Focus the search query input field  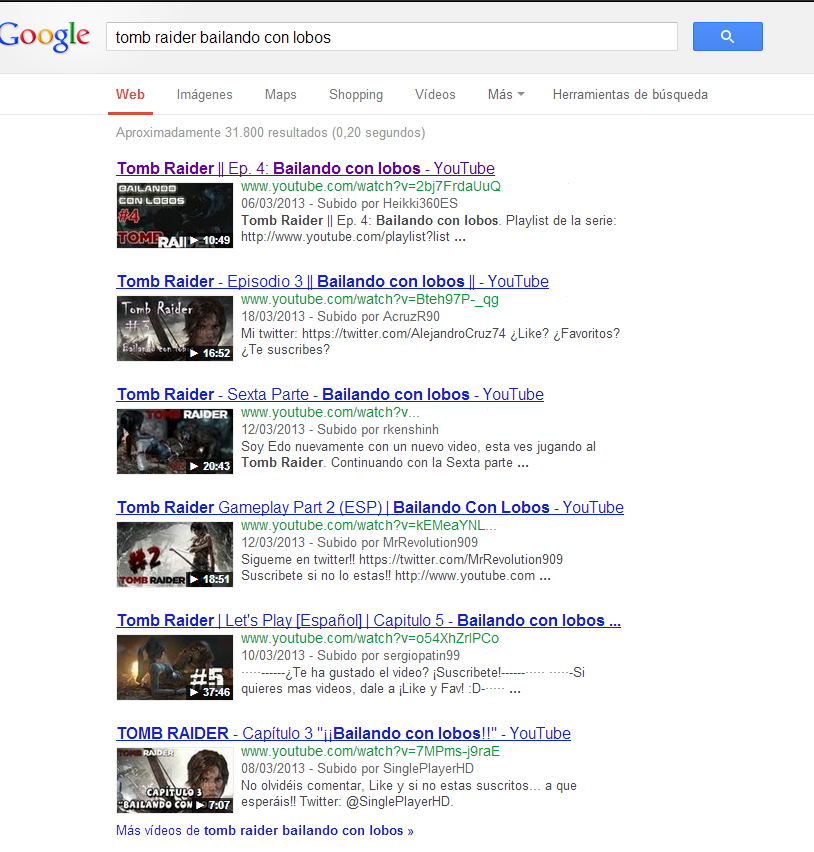point(392,37)
